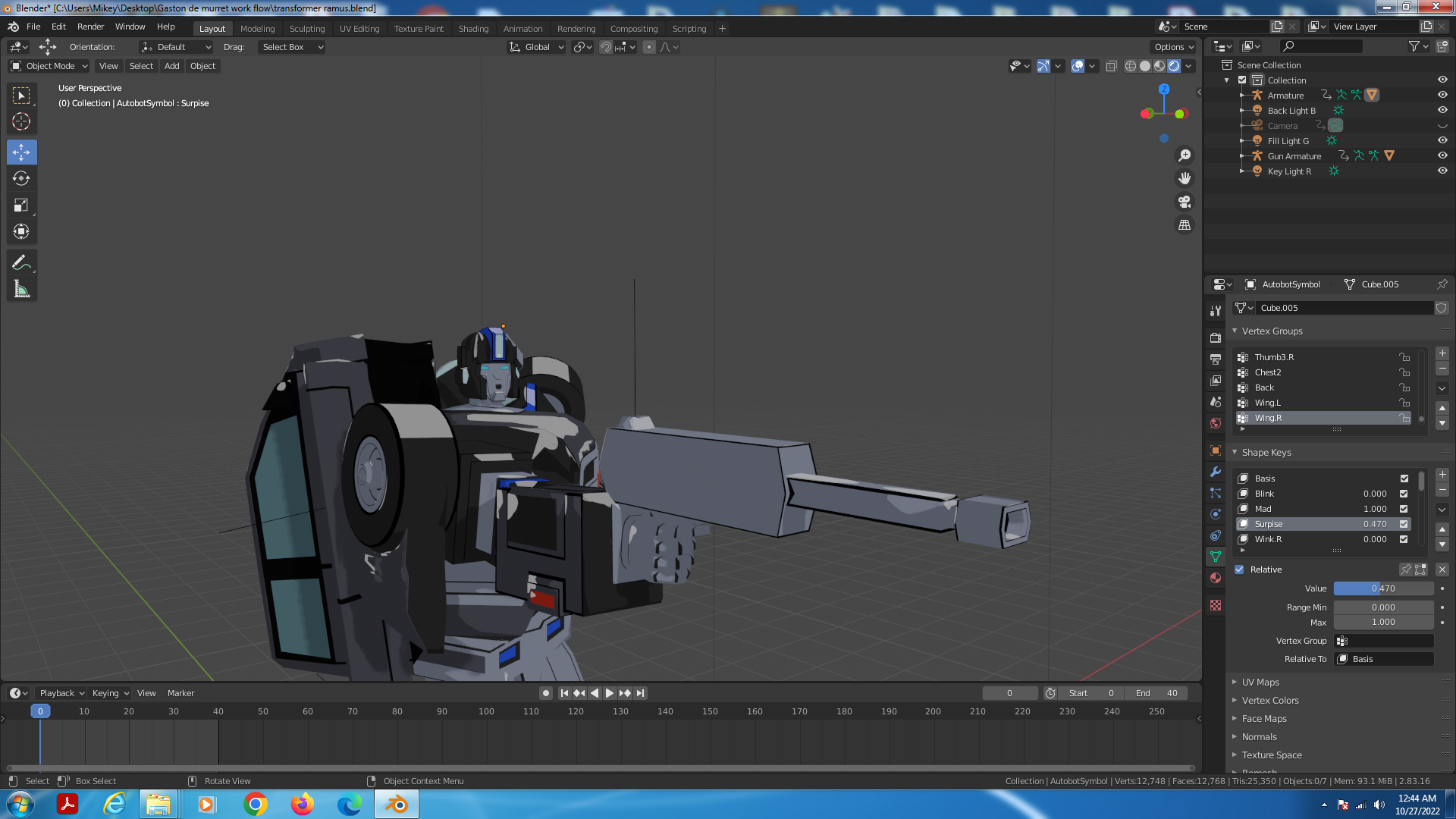Open the Material properties tab

1216,578
